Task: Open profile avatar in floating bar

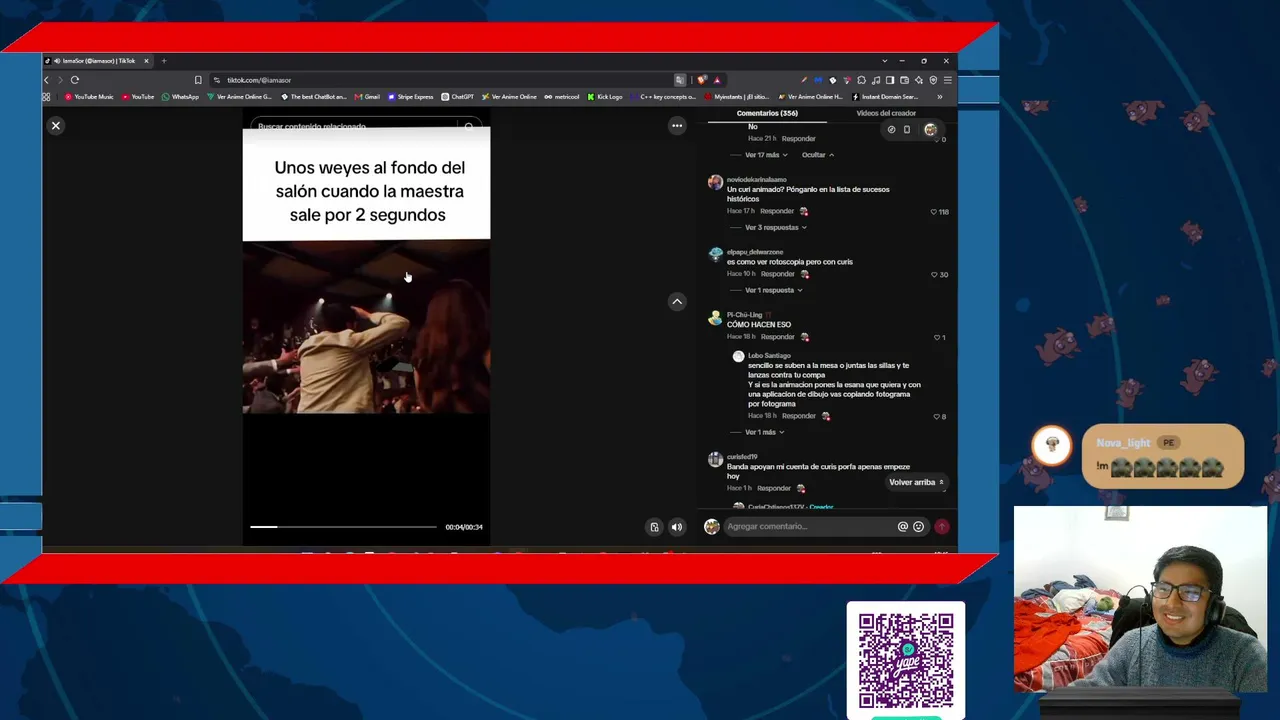Action: pos(930,130)
